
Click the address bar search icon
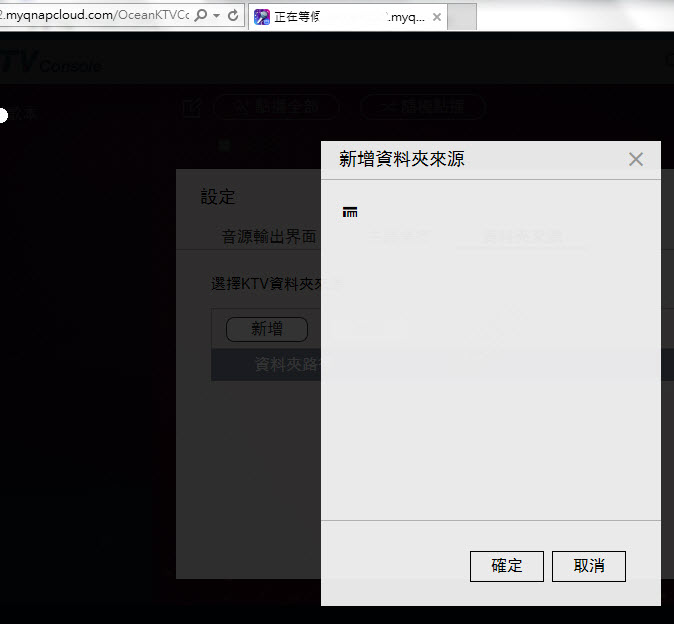[200, 15]
